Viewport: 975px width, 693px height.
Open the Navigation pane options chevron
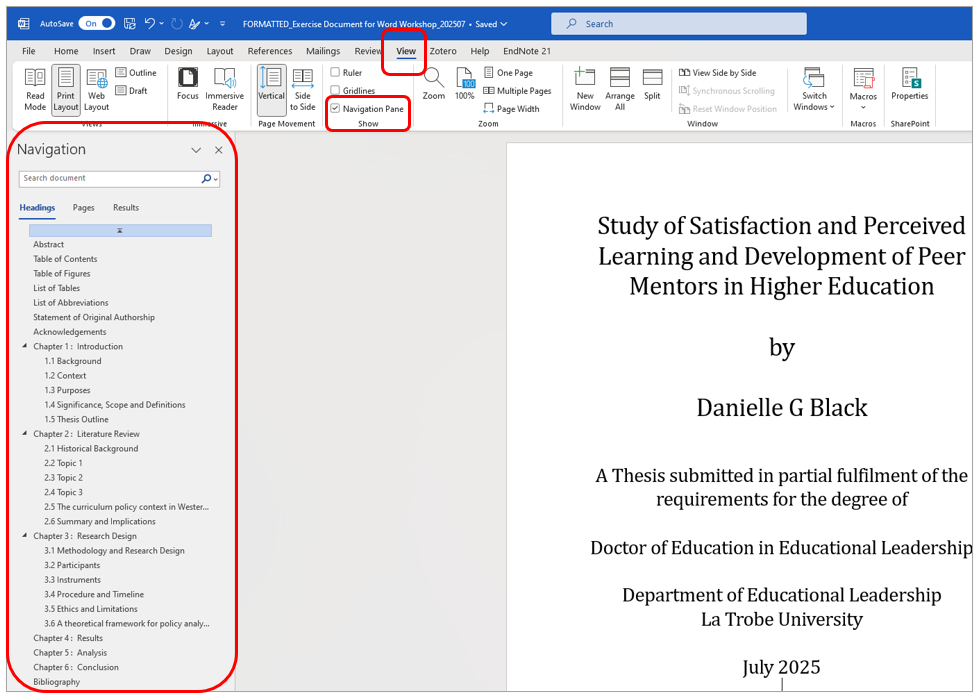(195, 149)
